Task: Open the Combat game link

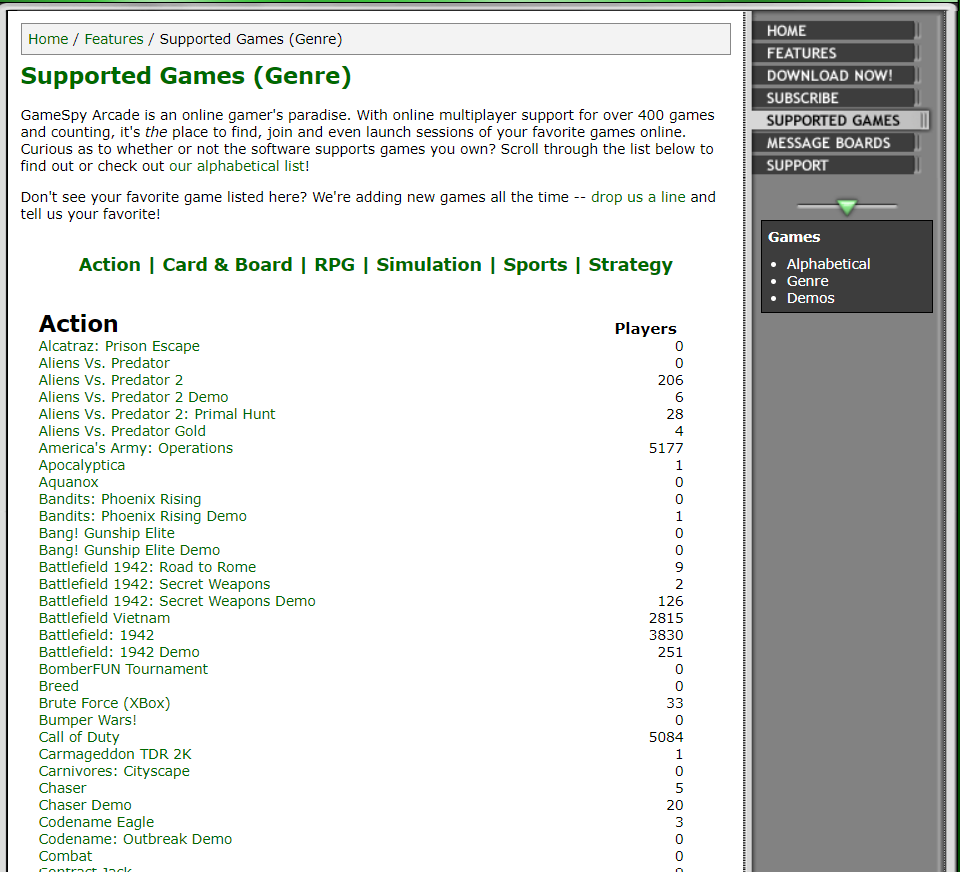Action: click(x=66, y=857)
